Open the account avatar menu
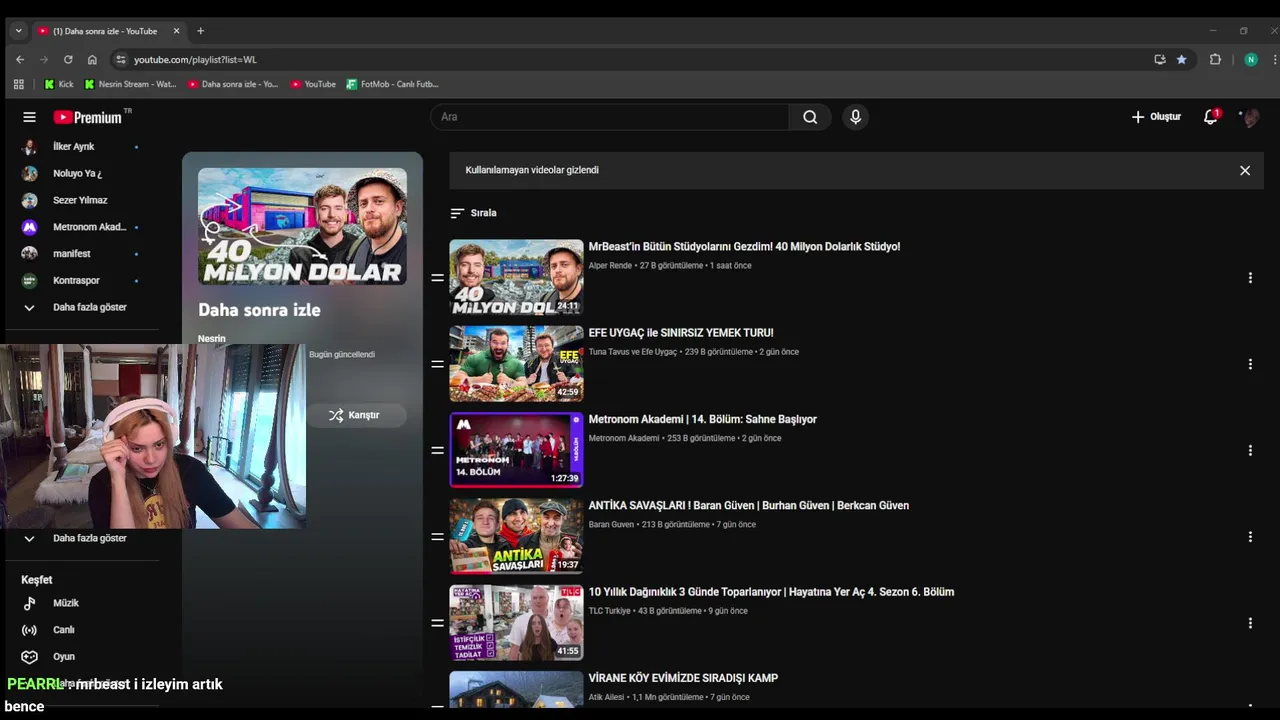Viewport: 1280px width, 720px height. [x=1250, y=117]
